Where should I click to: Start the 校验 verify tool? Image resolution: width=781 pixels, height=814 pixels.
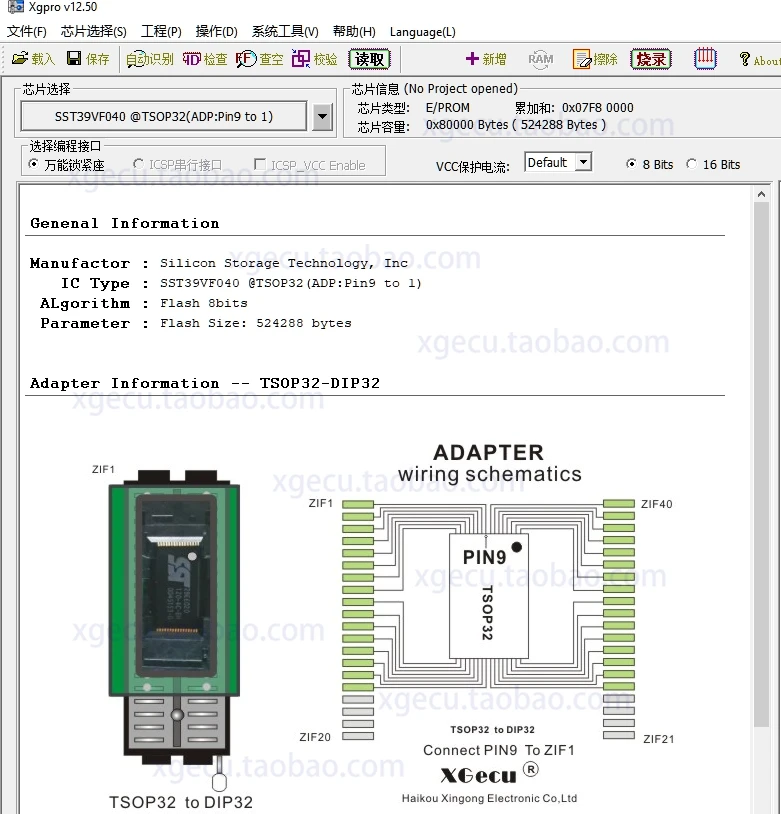click(x=302, y=59)
